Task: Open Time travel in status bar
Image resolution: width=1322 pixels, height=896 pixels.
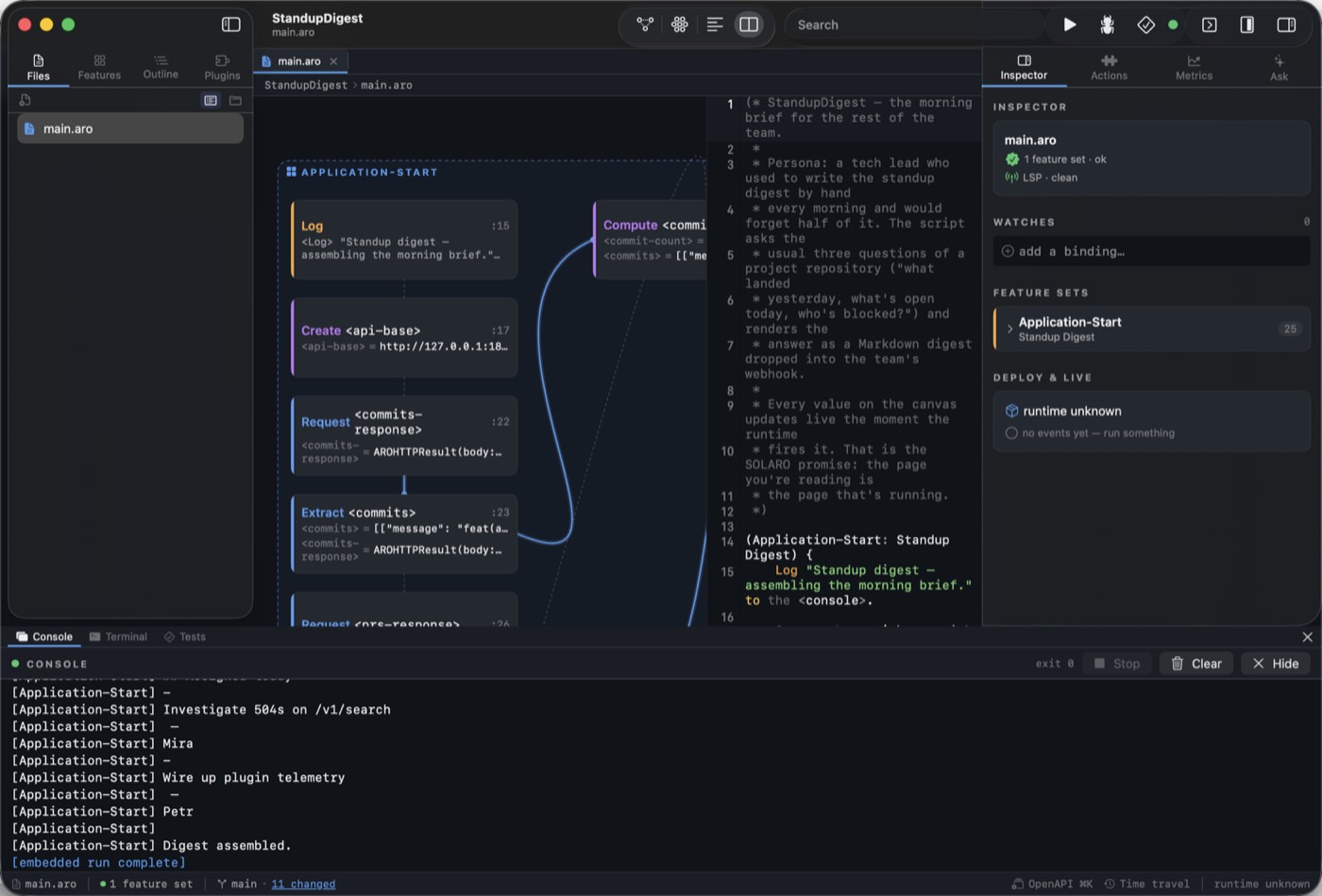Action: pyautogui.click(x=1146, y=885)
